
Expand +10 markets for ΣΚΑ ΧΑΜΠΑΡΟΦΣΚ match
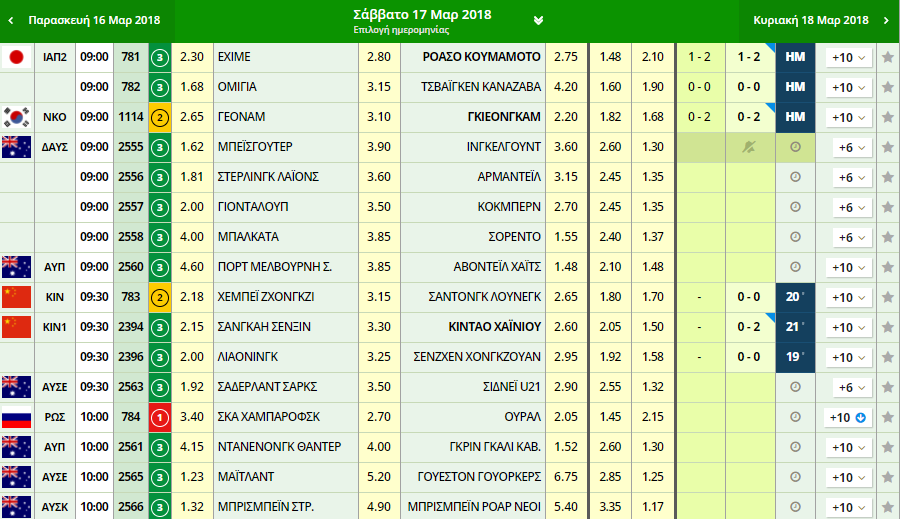848,417
